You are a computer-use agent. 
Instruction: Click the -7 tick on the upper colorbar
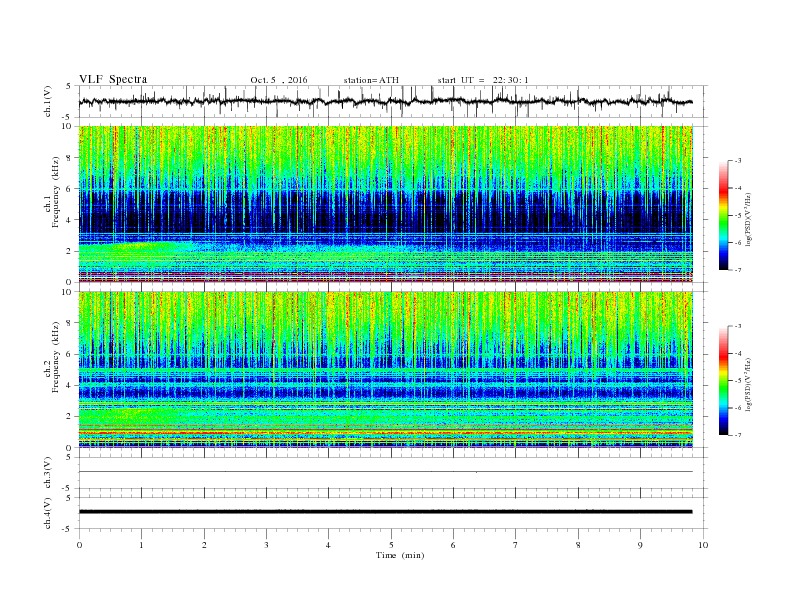737,270
